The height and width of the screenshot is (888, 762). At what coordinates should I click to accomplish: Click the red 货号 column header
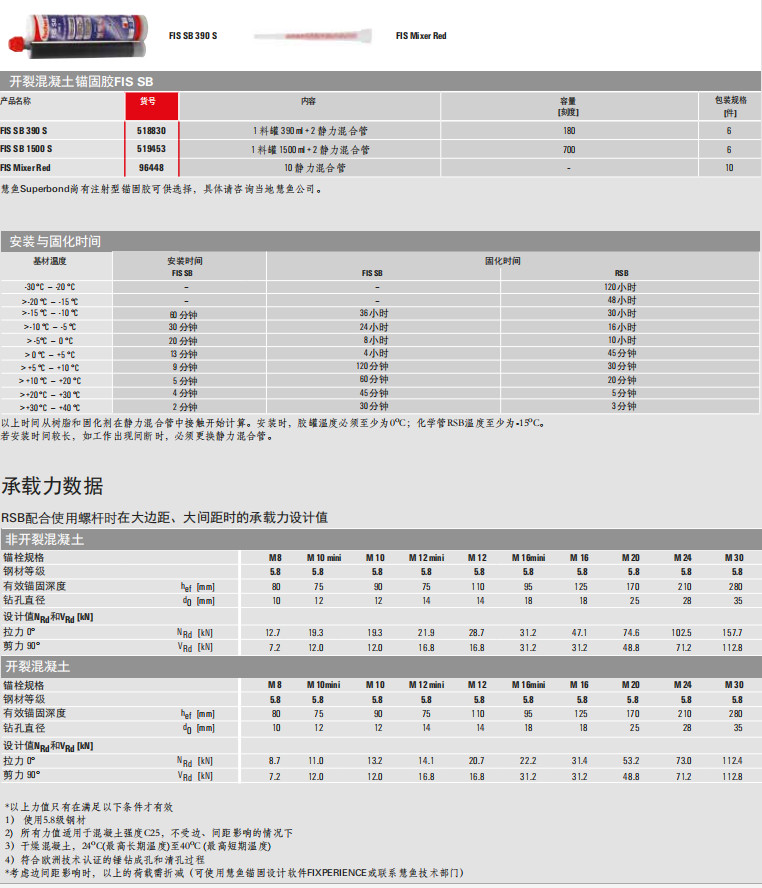coord(151,101)
